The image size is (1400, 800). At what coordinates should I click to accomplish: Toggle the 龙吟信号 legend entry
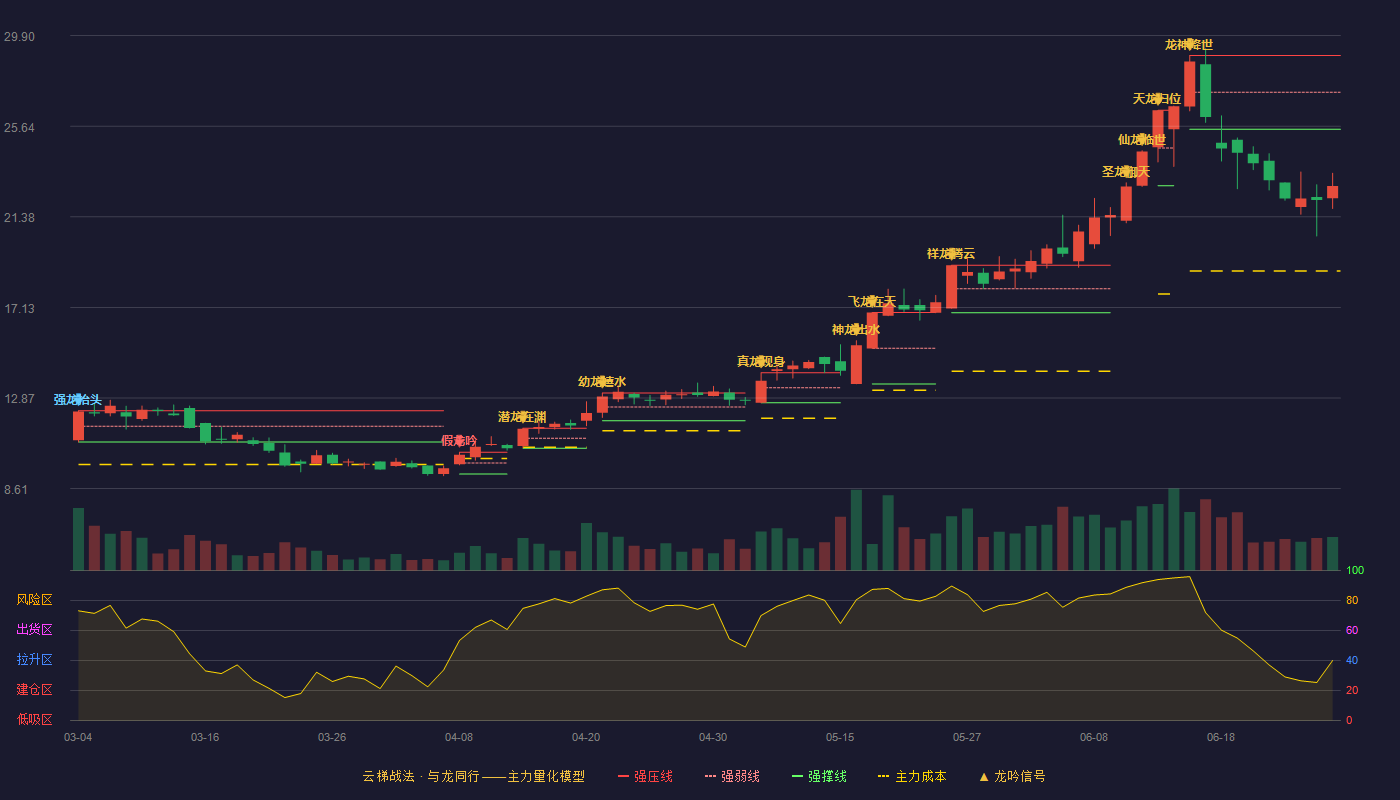(1011, 776)
